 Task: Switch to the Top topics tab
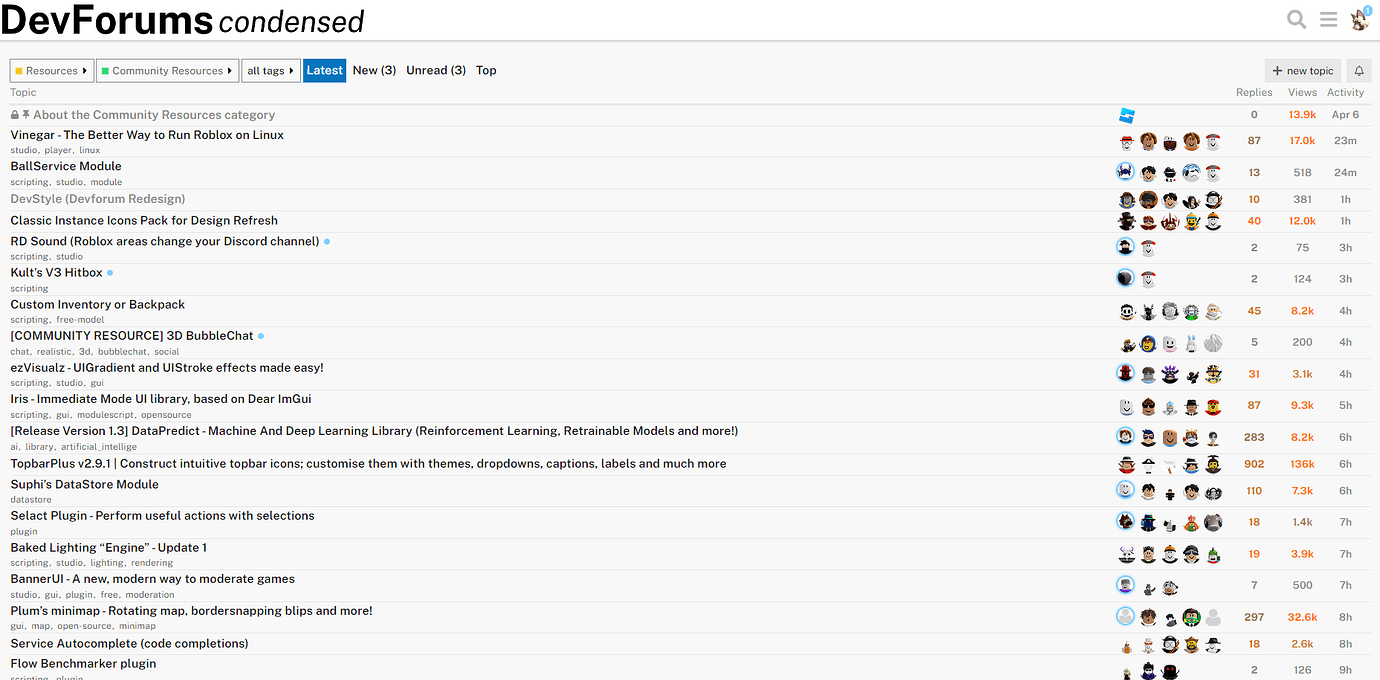[x=486, y=70]
